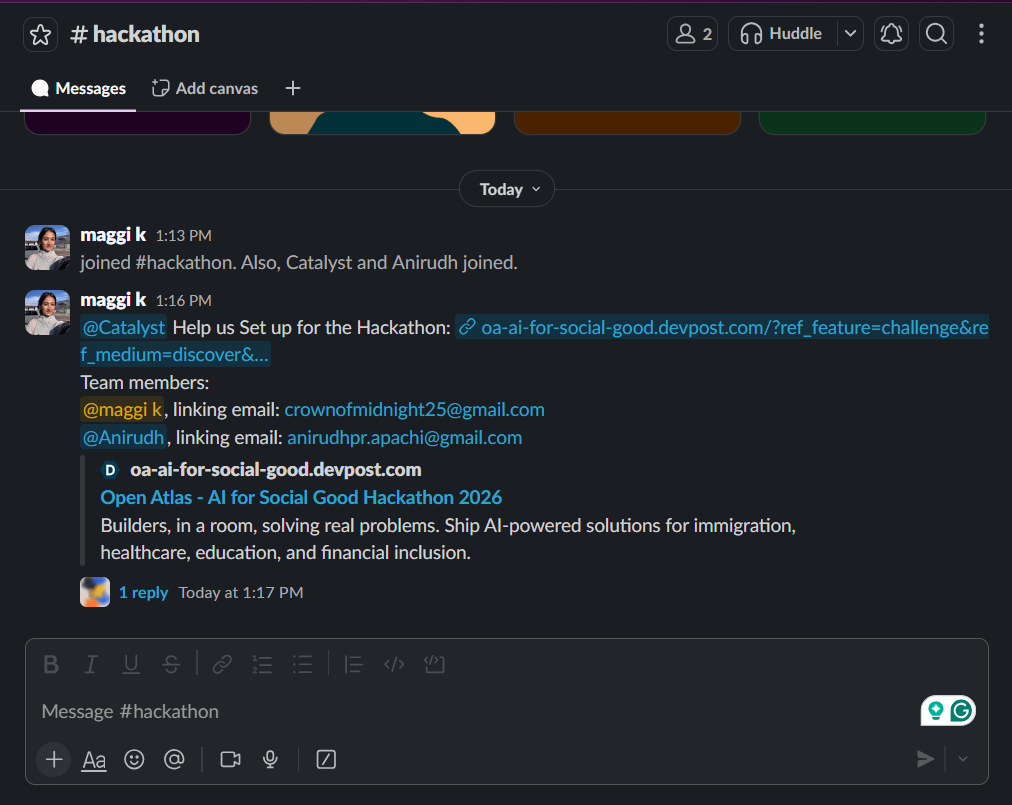Toggle blockquote formatting

point(353,664)
